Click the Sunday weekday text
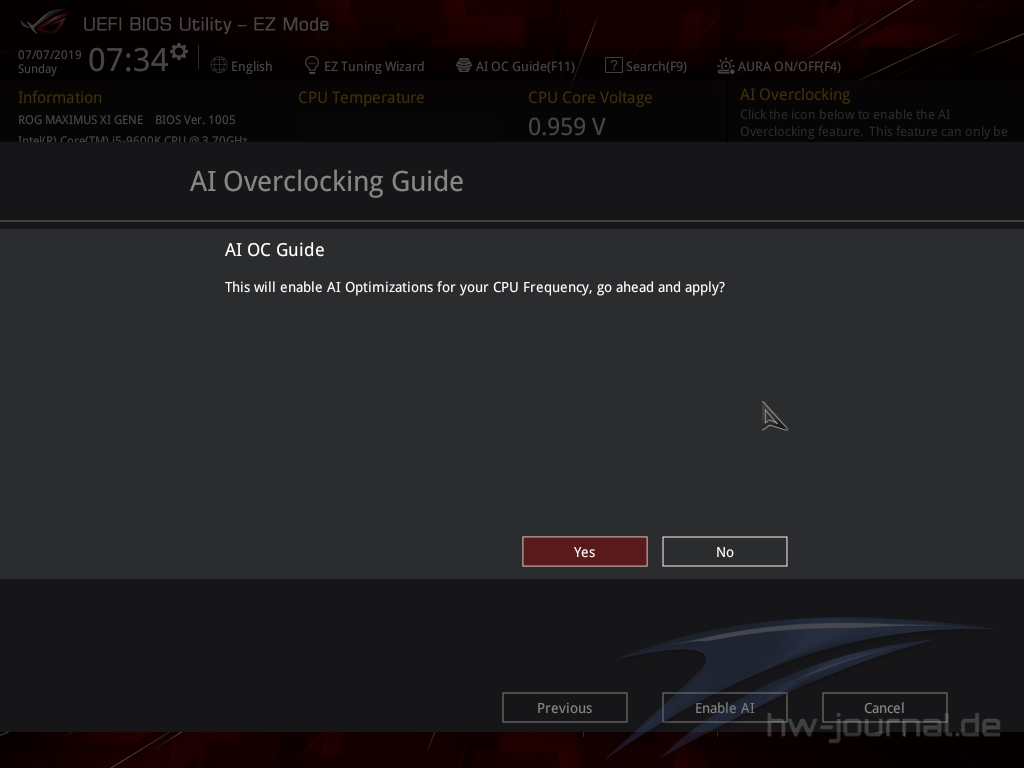 click(37, 69)
